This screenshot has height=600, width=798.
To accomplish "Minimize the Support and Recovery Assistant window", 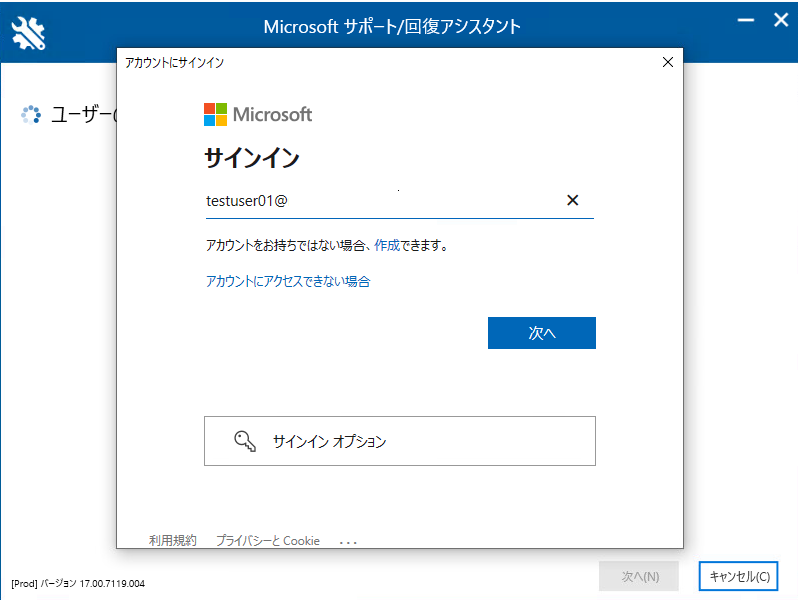I will pyautogui.click(x=746, y=20).
